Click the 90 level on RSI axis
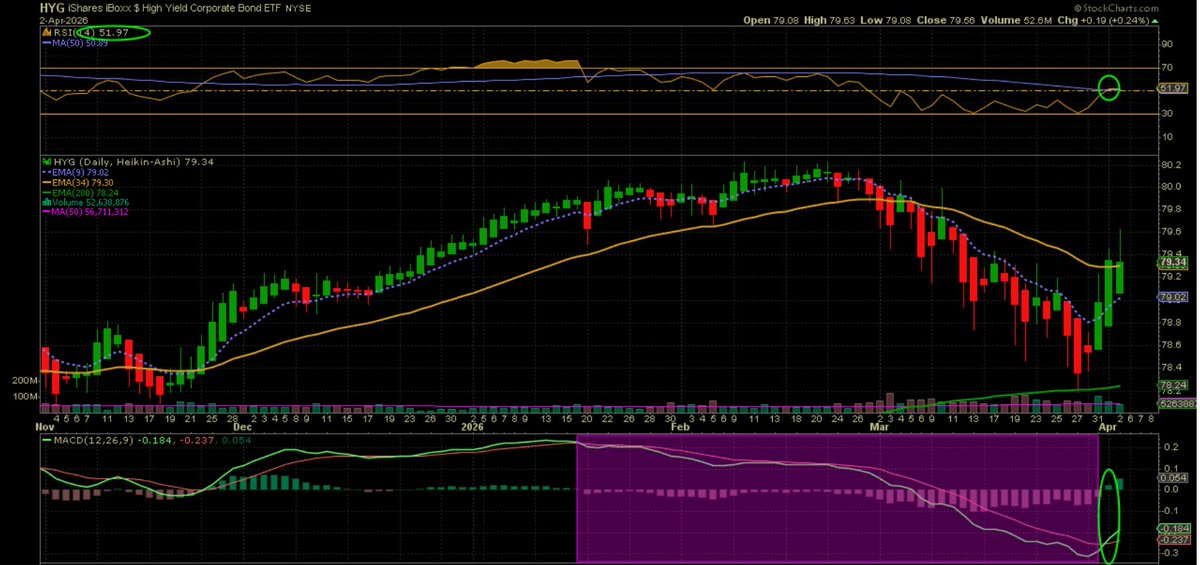Image resolution: width=1200 pixels, height=565 pixels. (1166, 44)
